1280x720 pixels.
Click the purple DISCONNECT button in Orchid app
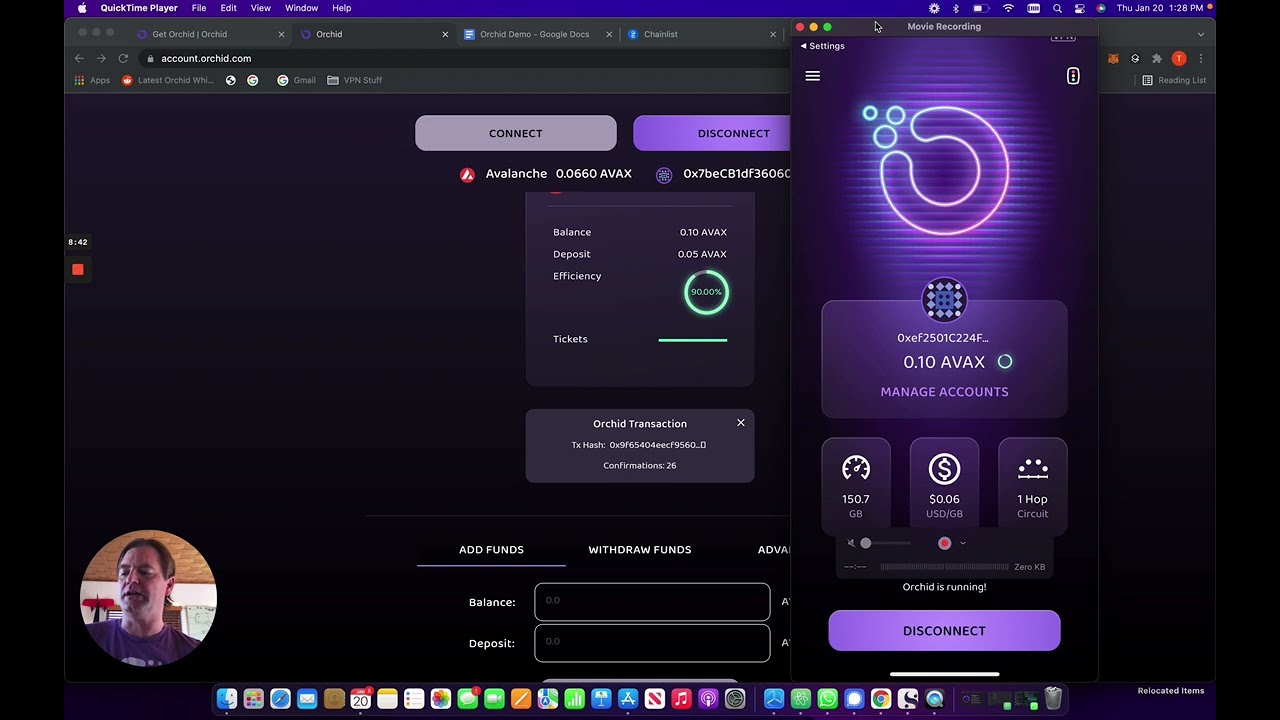944,631
